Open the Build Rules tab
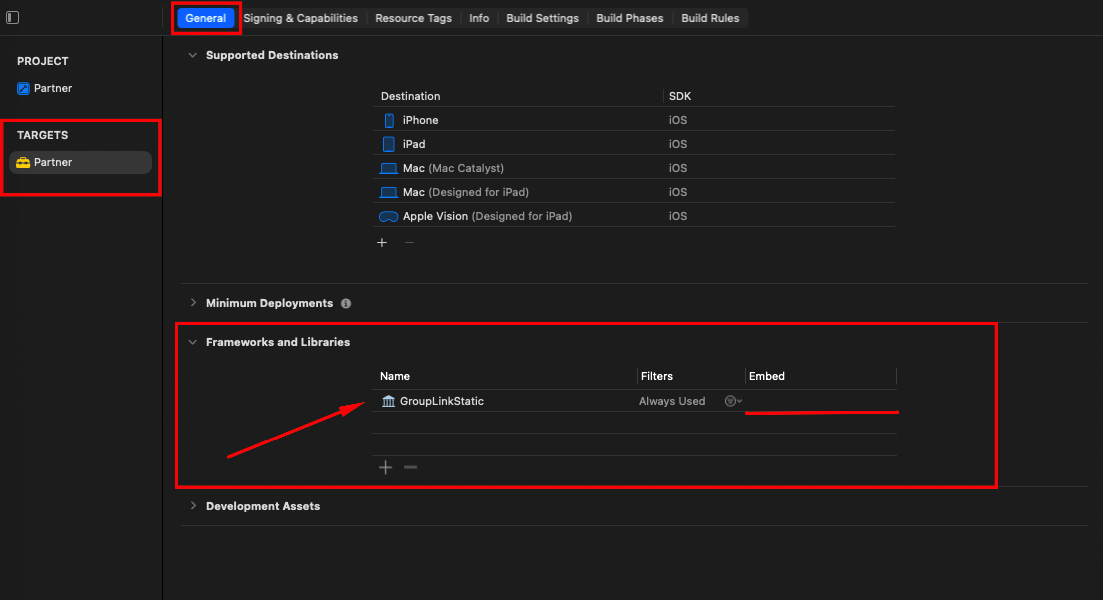The width and height of the screenshot is (1103, 600). (x=710, y=18)
